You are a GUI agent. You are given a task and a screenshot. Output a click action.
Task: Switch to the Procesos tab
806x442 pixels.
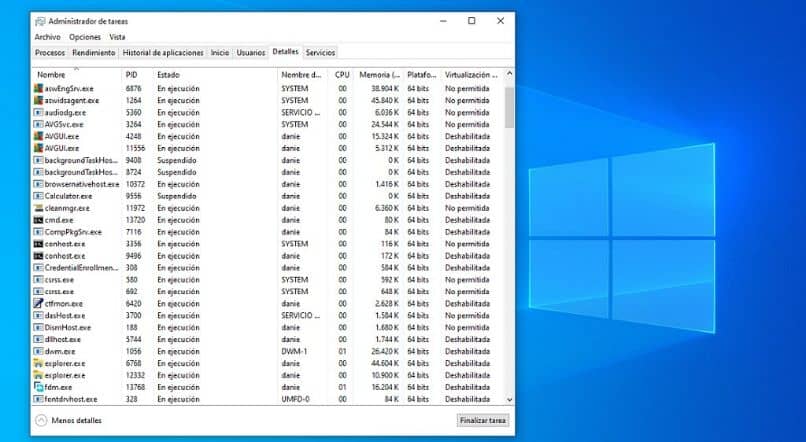[x=50, y=52]
